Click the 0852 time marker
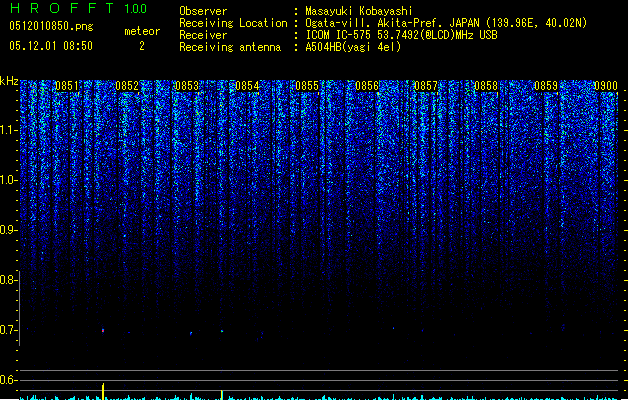Image resolution: width=629 pixels, height=400 pixels. 127,86
